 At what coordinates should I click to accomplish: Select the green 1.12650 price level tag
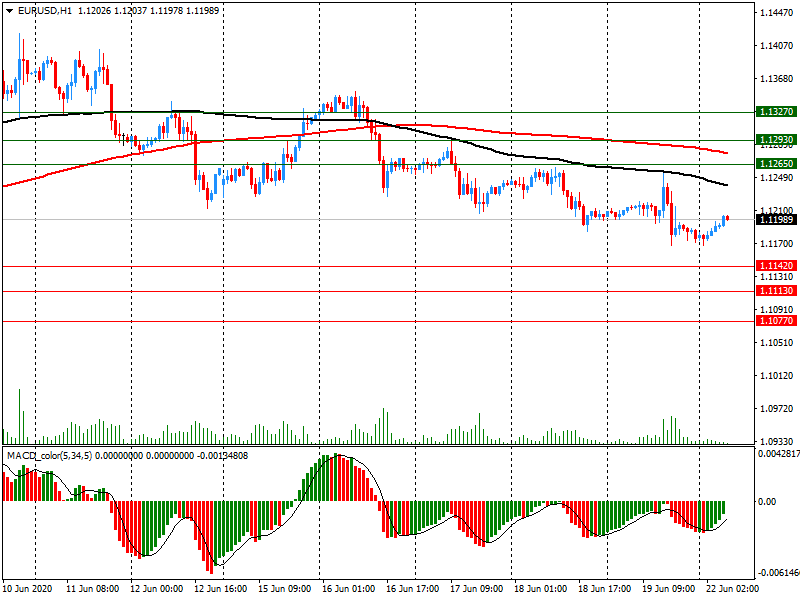(776, 164)
